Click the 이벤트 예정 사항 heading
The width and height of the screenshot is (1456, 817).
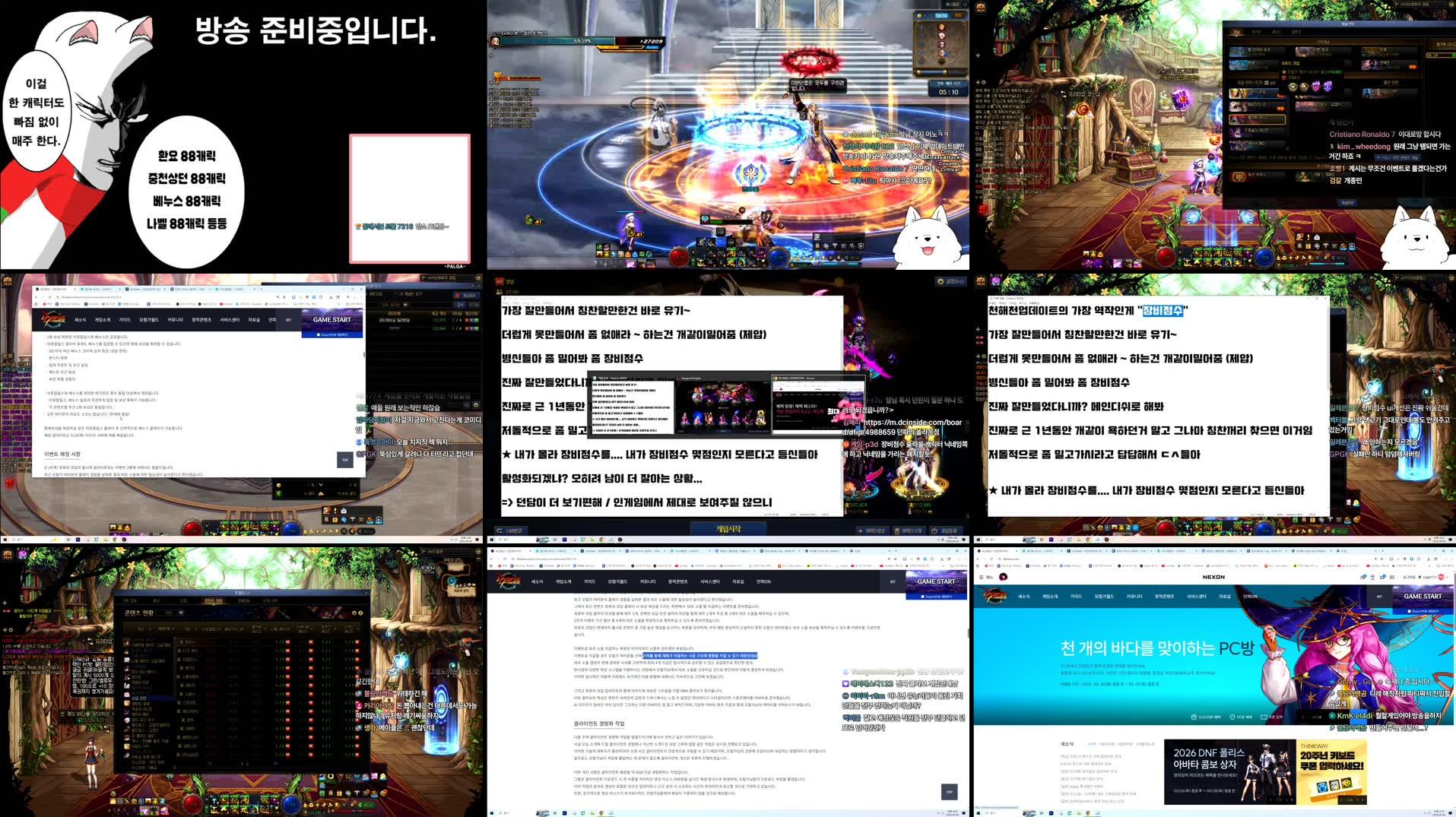click(x=62, y=454)
